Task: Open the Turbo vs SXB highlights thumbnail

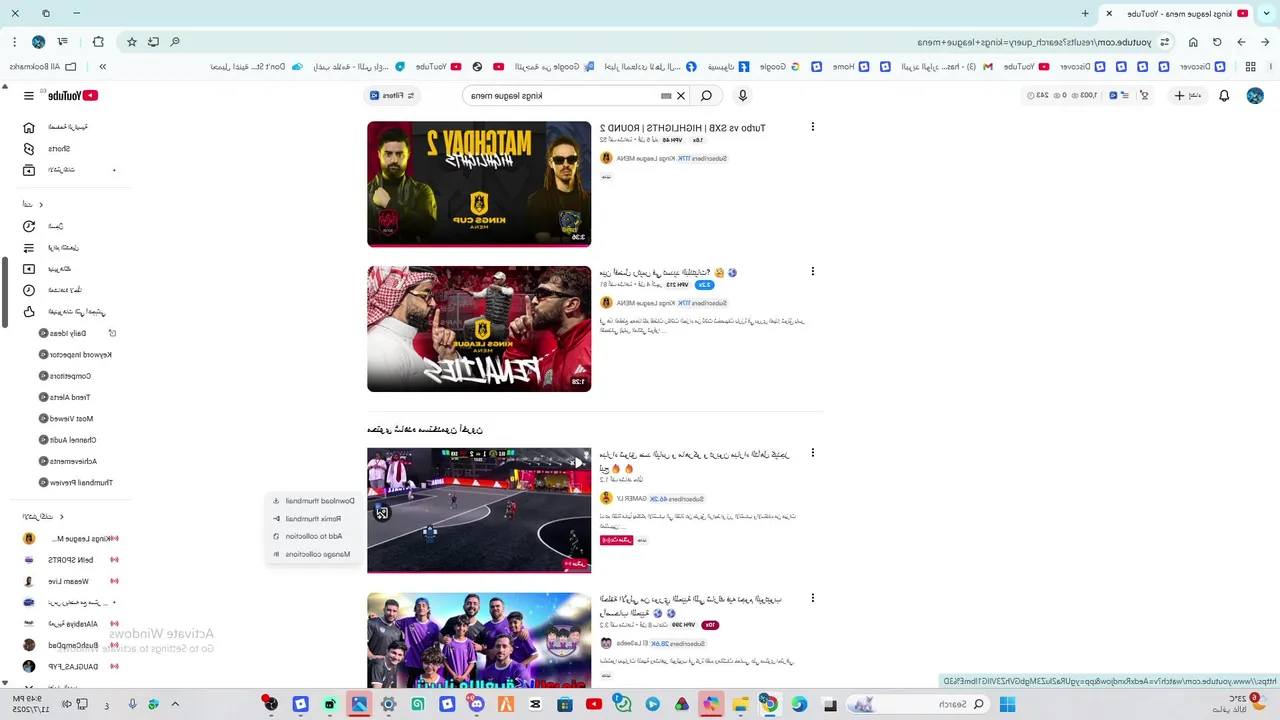Action: pyautogui.click(x=479, y=184)
